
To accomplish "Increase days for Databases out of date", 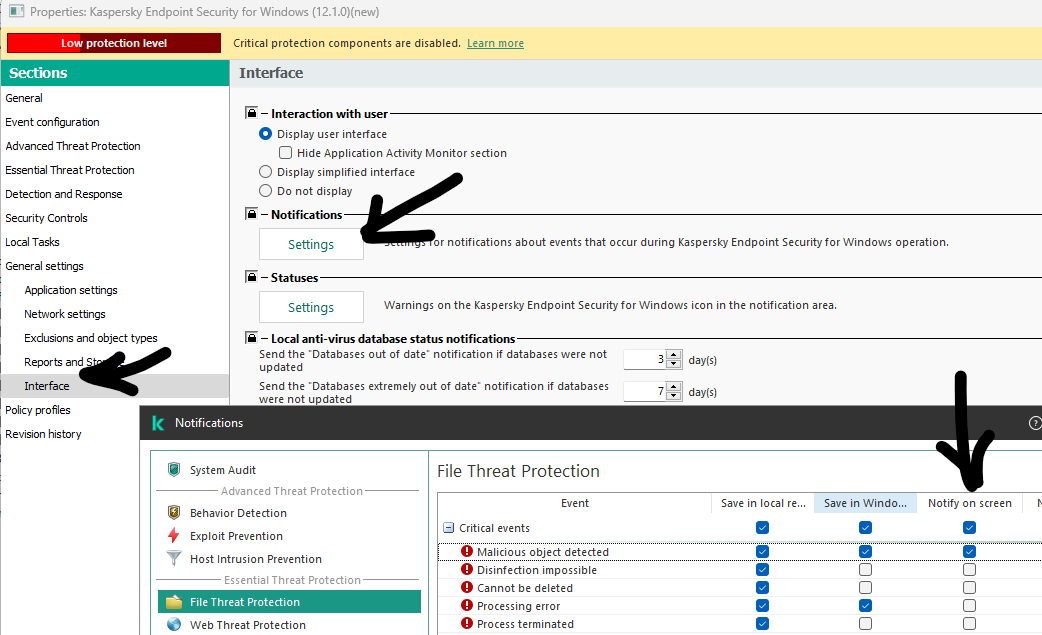I will [x=674, y=355].
